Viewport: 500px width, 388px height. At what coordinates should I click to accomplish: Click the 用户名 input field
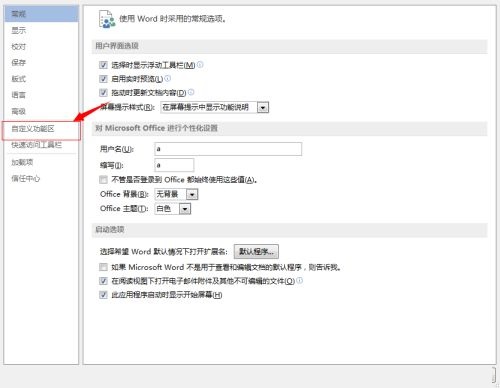pyautogui.click(x=228, y=149)
